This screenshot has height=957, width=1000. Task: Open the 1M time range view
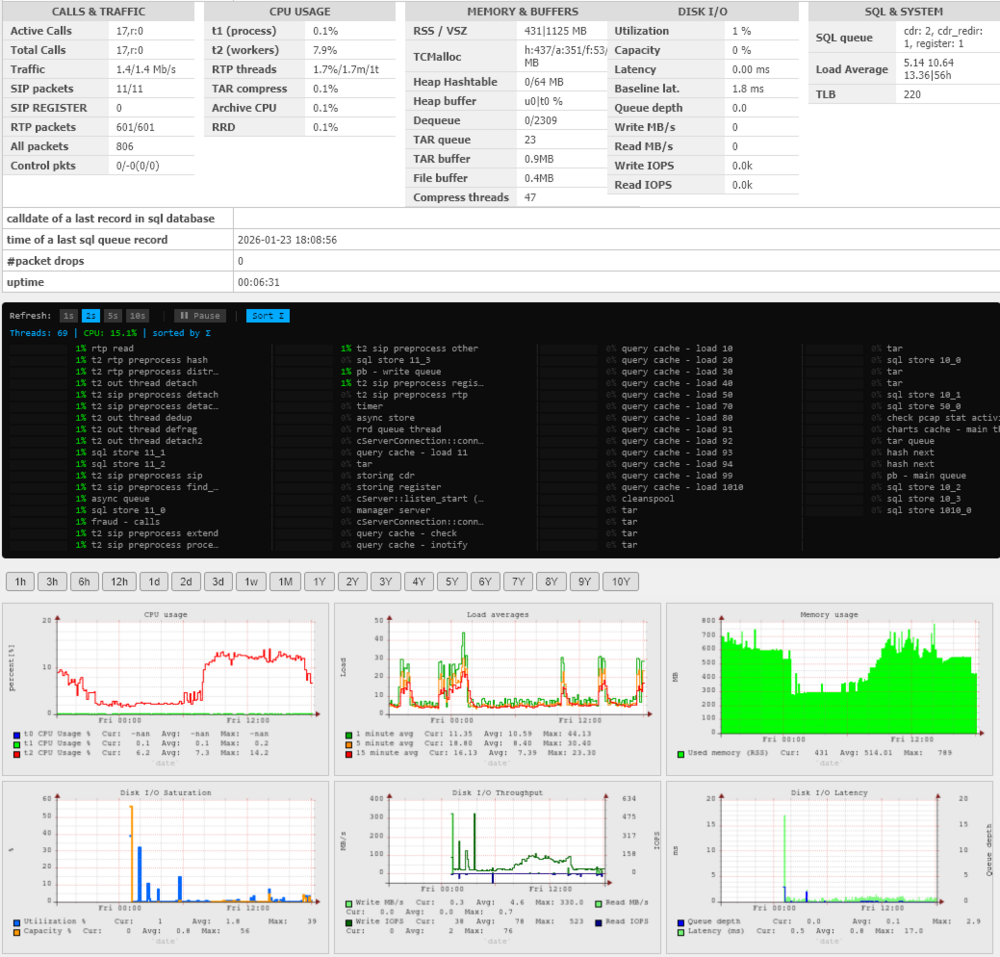pos(285,581)
